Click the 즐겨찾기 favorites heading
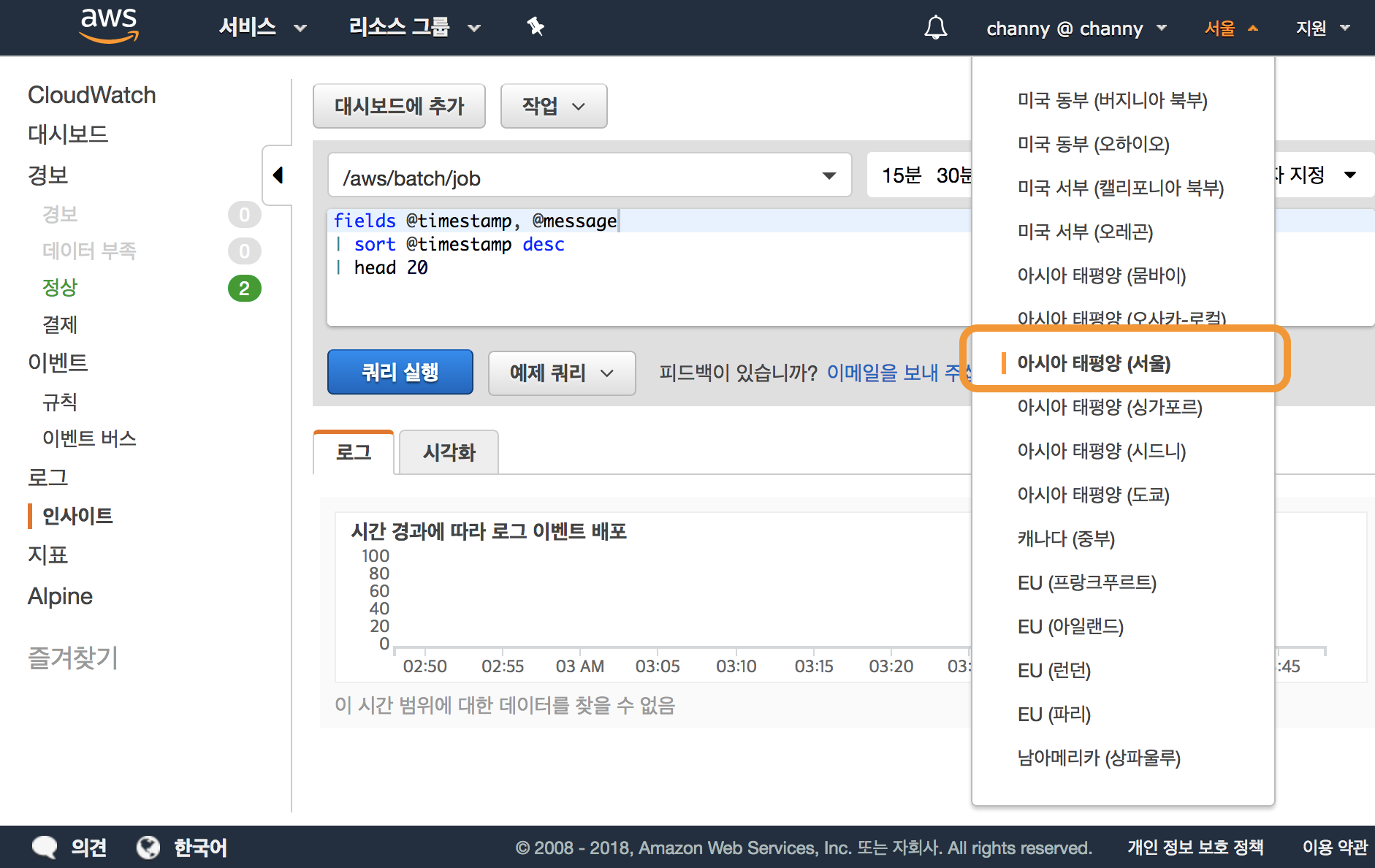Viewport: 1375px width, 868px height. [73, 658]
